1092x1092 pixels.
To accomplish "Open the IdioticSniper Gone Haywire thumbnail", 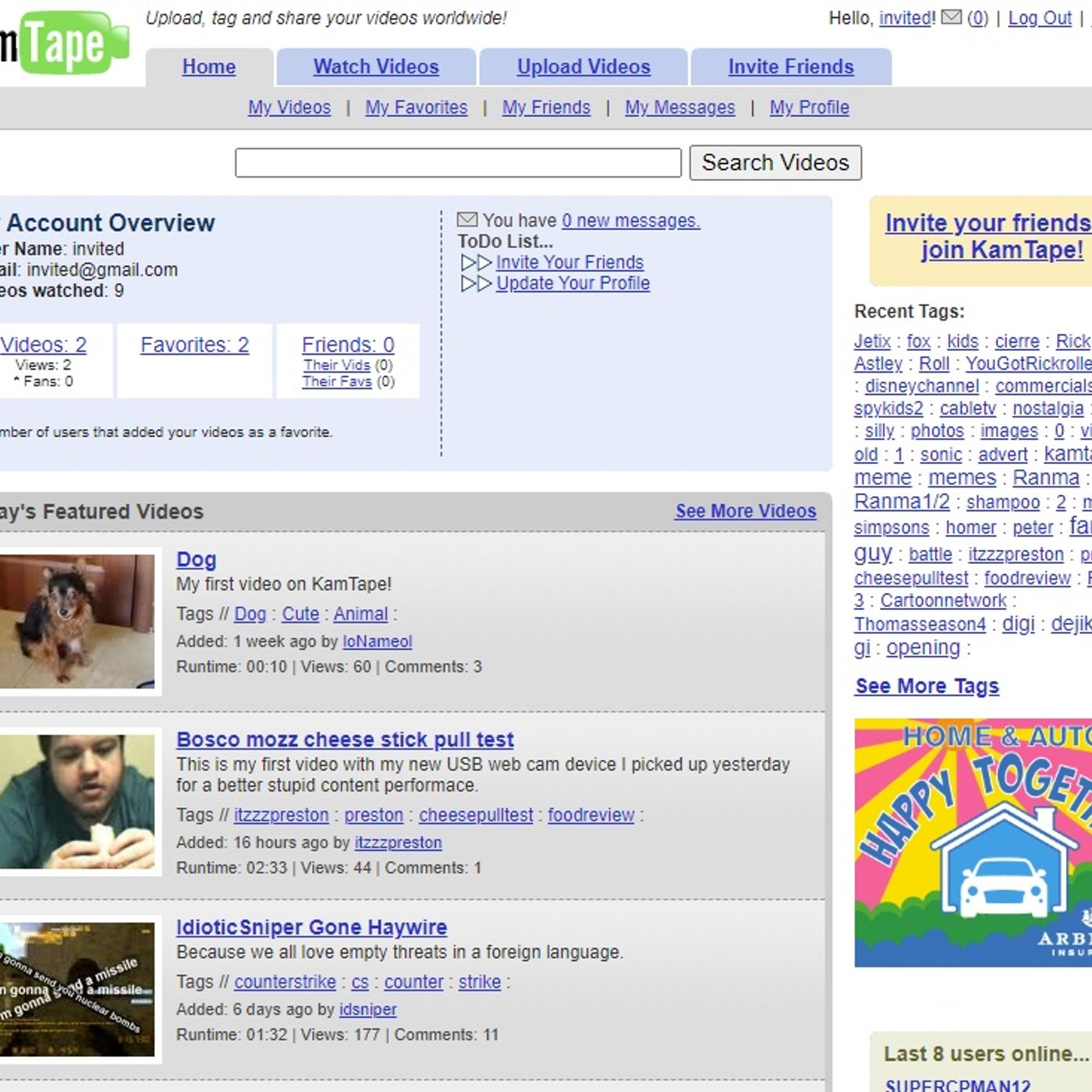I will click(77, 989).
